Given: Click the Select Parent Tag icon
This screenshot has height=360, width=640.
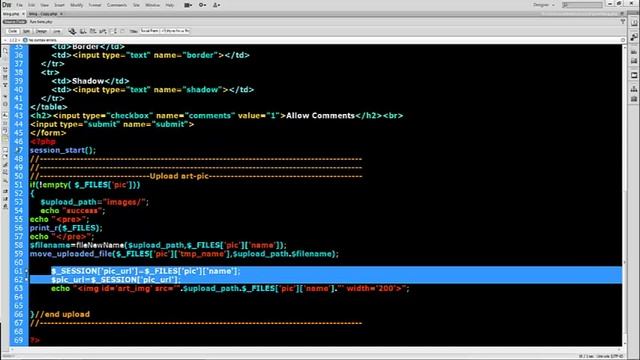Looking at the screenshot, I should pyautogui.click(x=5, y=96).
